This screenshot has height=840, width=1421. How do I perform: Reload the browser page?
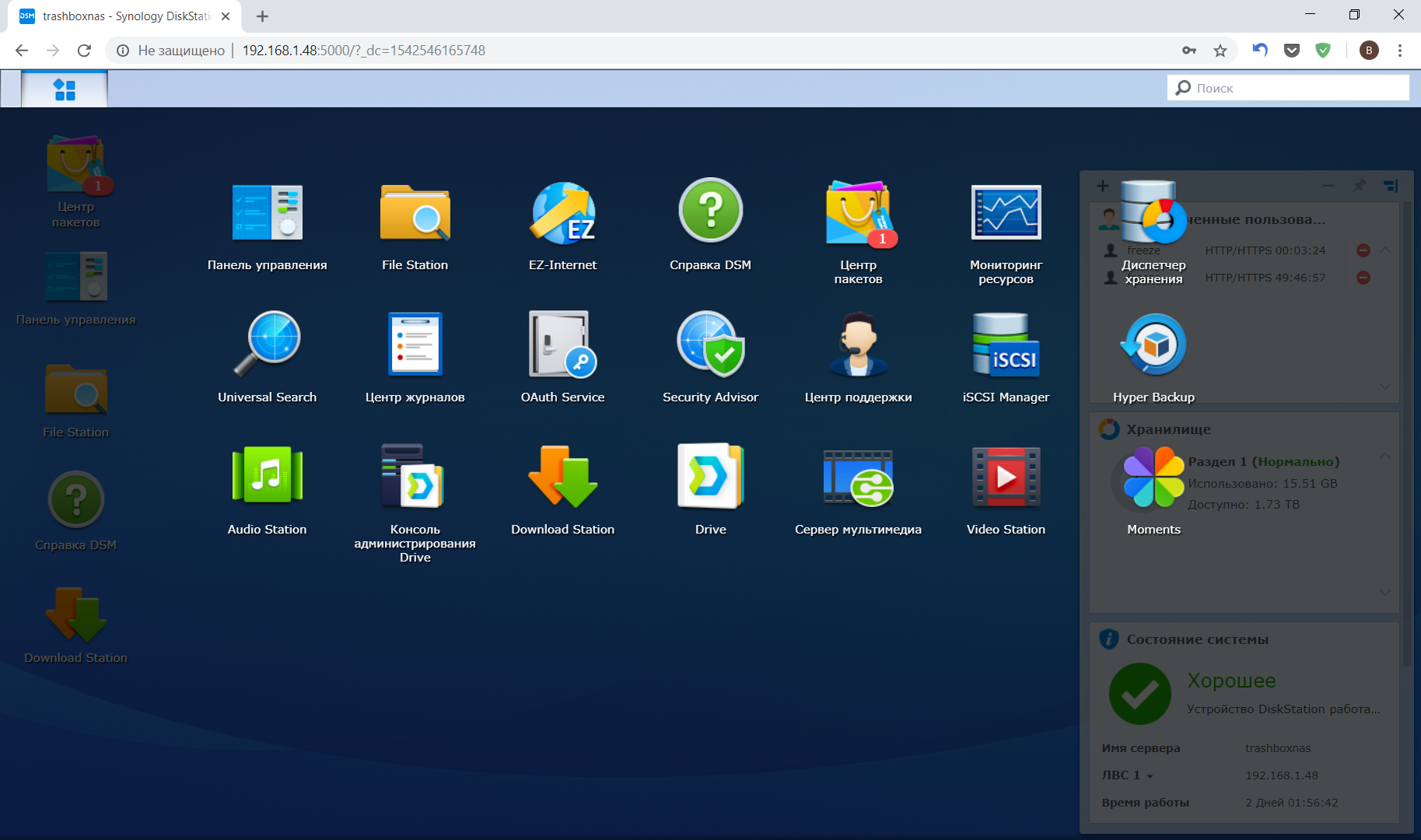(84, 51)
